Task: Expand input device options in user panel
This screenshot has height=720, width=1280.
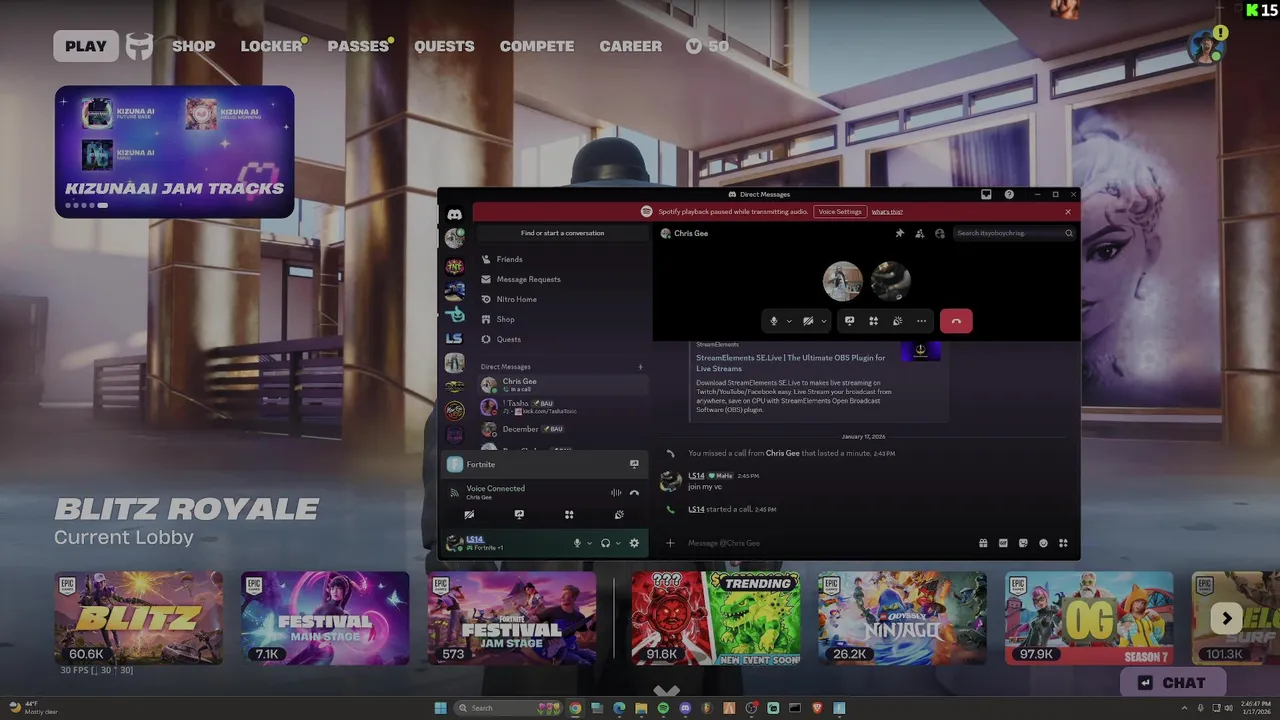Action: pos(589,543)
